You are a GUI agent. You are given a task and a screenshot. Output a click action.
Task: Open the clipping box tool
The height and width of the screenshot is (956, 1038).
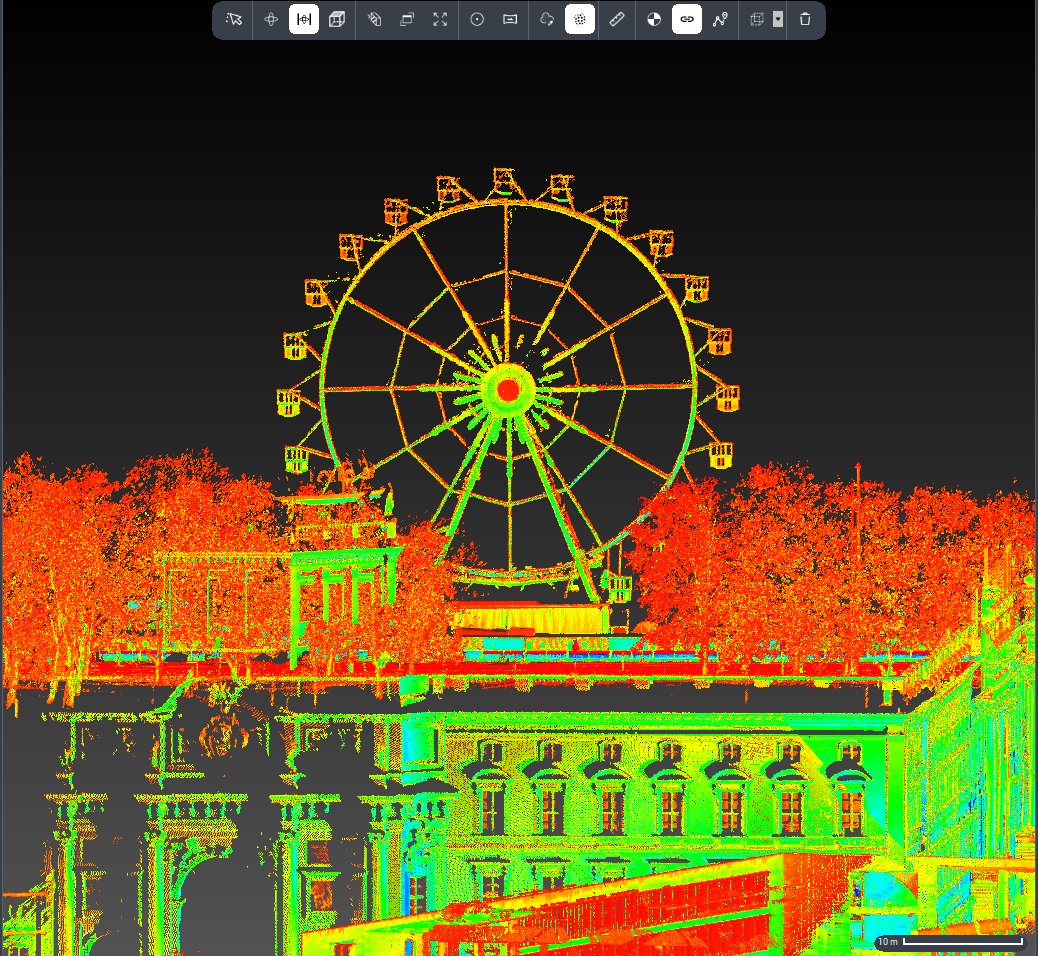tap(757, 19)
